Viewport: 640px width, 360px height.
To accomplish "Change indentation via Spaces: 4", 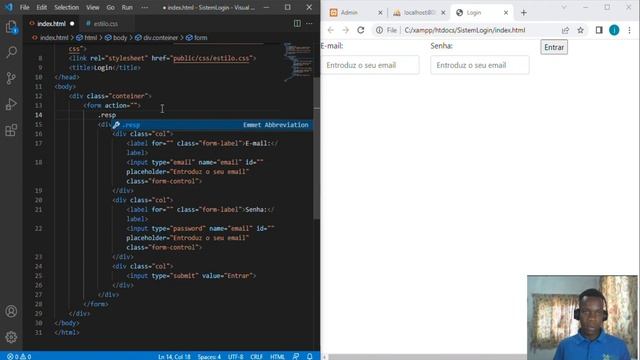I will (x=209, y=356).
